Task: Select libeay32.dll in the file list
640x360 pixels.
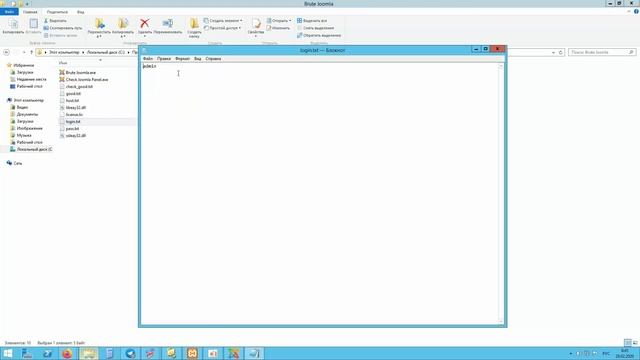Action: 73,107
